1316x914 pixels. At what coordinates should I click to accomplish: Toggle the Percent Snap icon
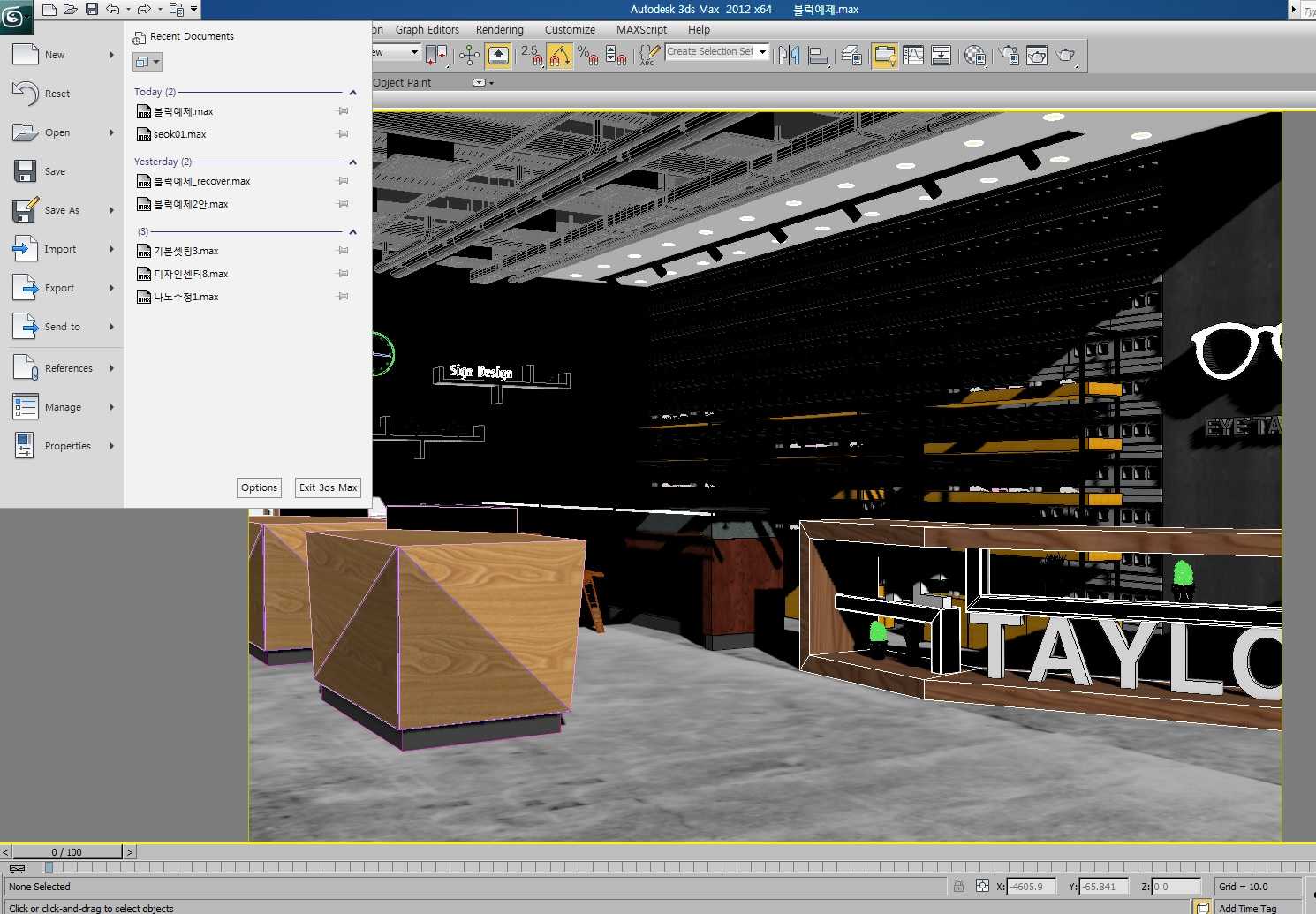pos(588,56)
